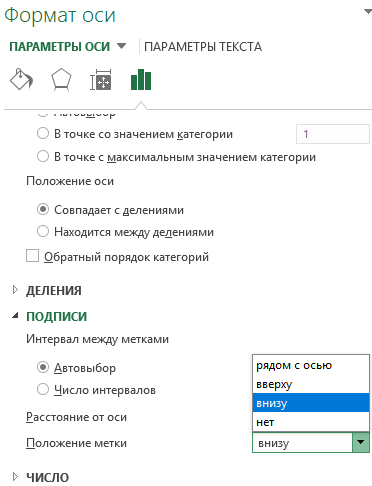
Task: Select radio 'В точке со значением категории'
Action: coord(43,134)
